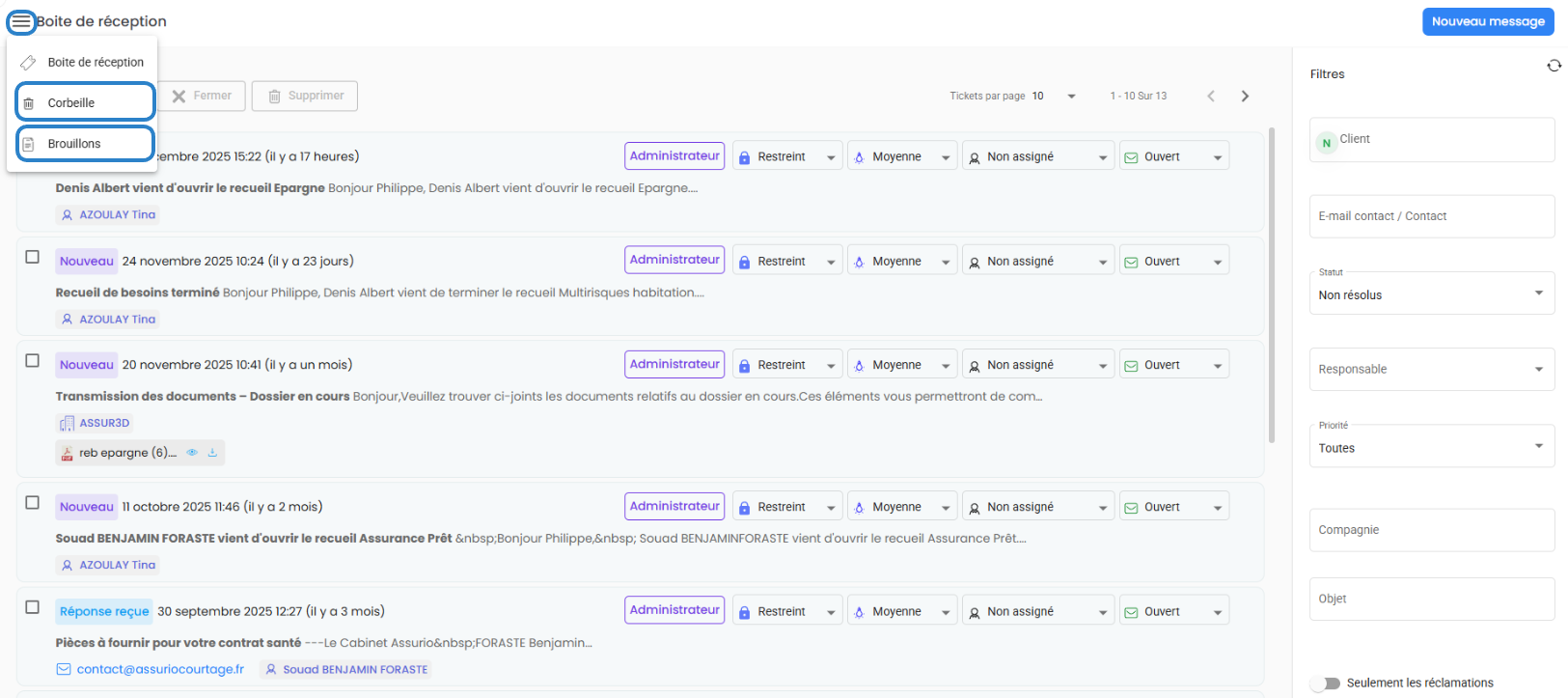
Task: Click the ticket list vertical scrollbar
Action: click(1272, 285)
